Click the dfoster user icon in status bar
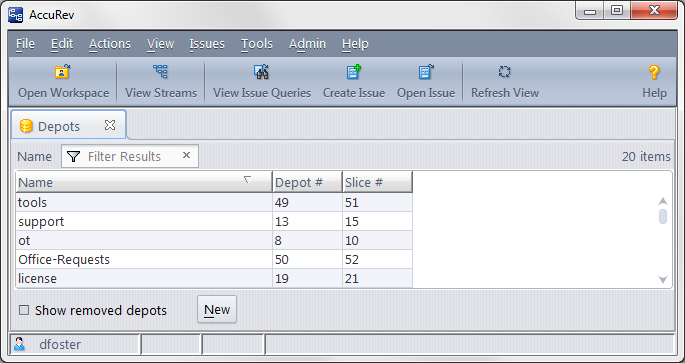685x363 pixels. pyautogui.click(x=19, y=344)
